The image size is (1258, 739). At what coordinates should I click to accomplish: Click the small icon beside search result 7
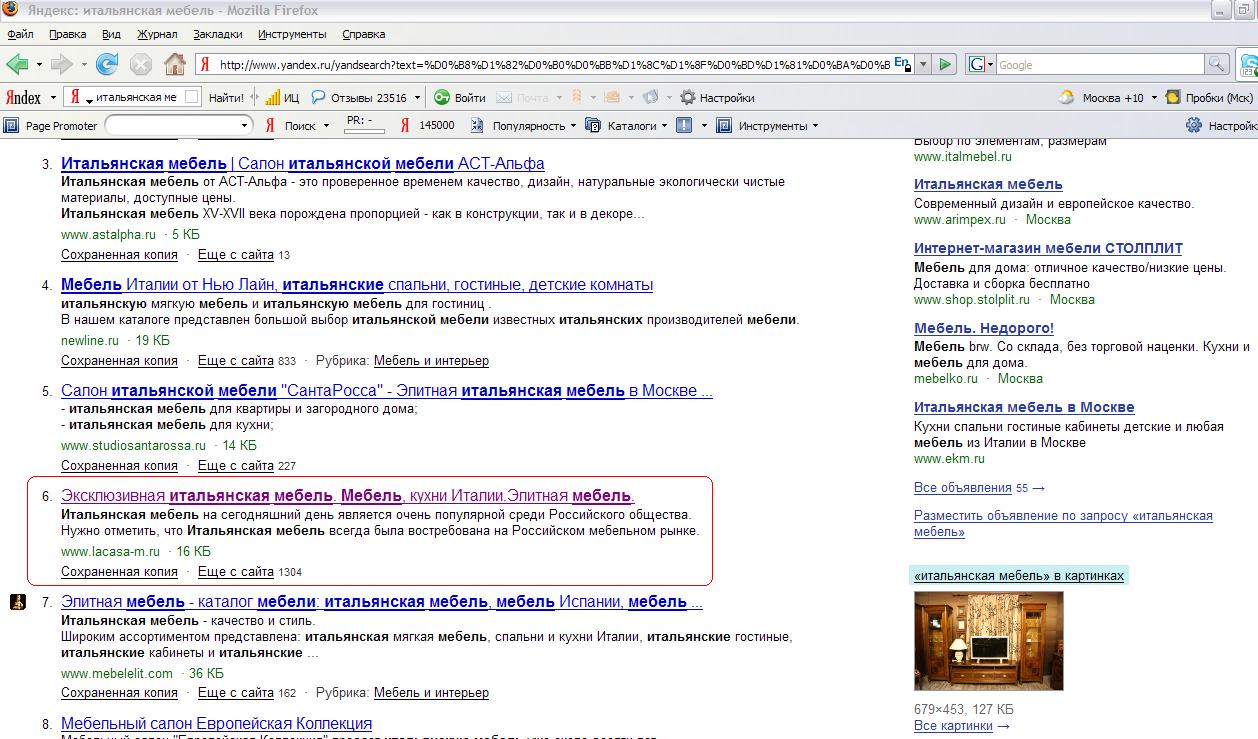17,602
